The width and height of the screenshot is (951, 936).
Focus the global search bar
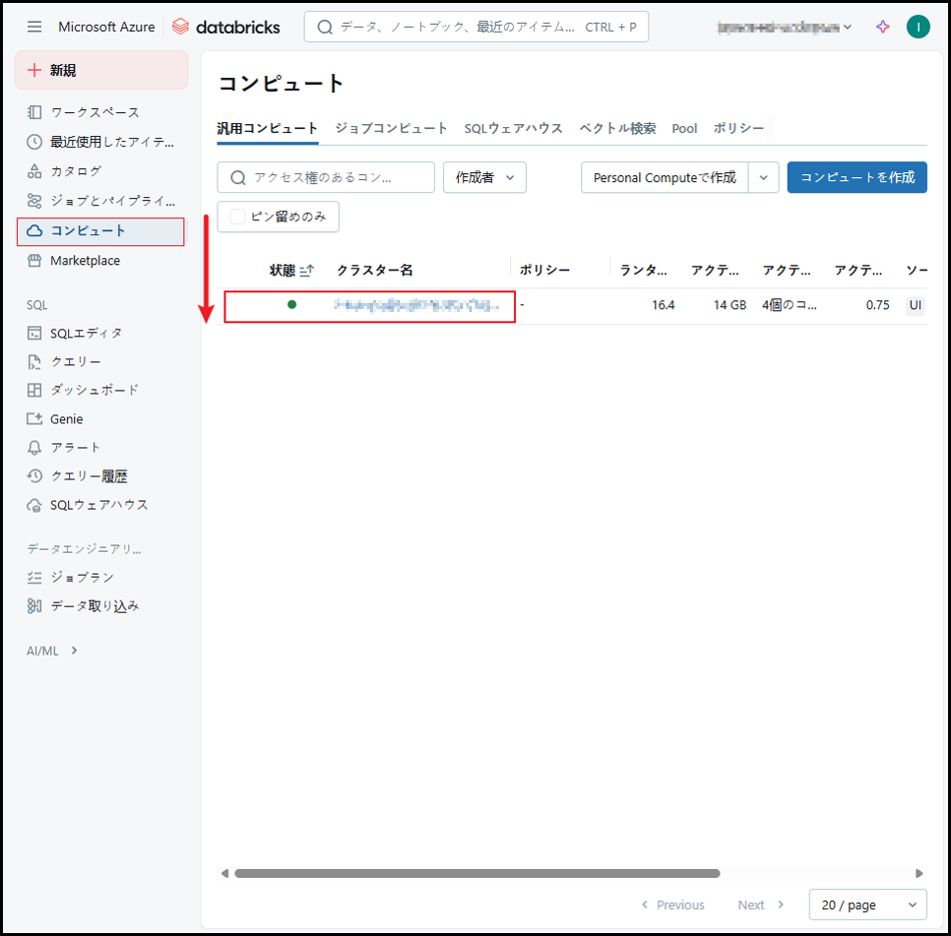tap(476, 27)
